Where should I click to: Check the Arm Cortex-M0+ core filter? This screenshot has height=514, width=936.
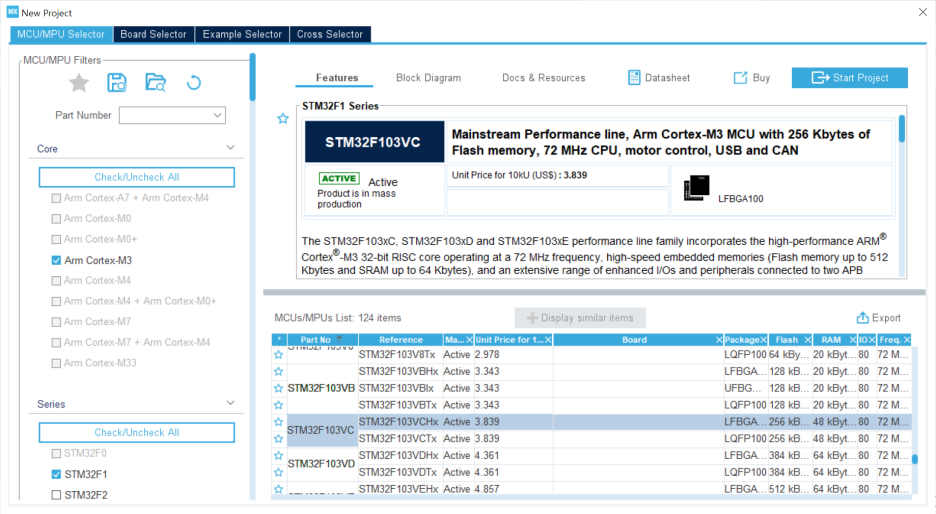pos(56,239)
